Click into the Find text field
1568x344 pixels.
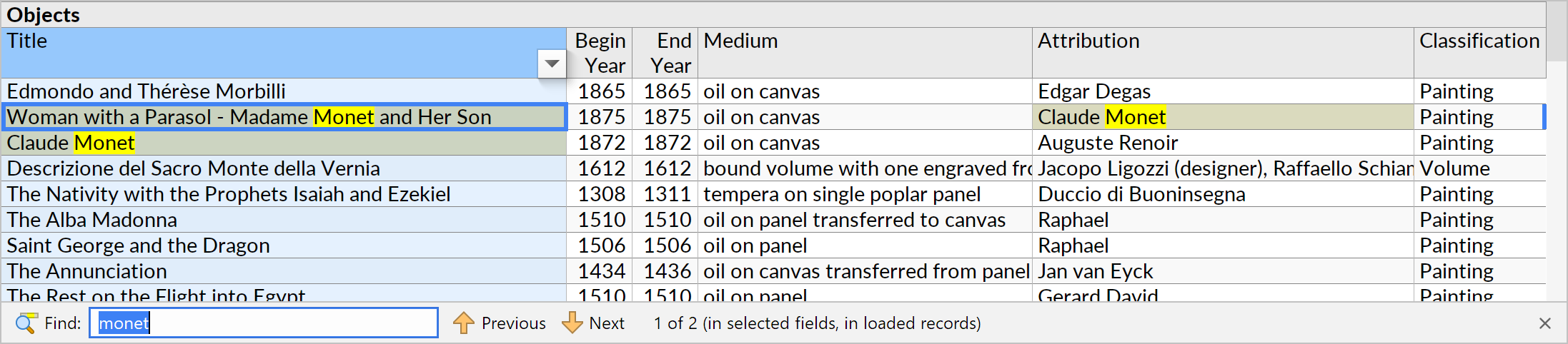(x=263, y=323)
